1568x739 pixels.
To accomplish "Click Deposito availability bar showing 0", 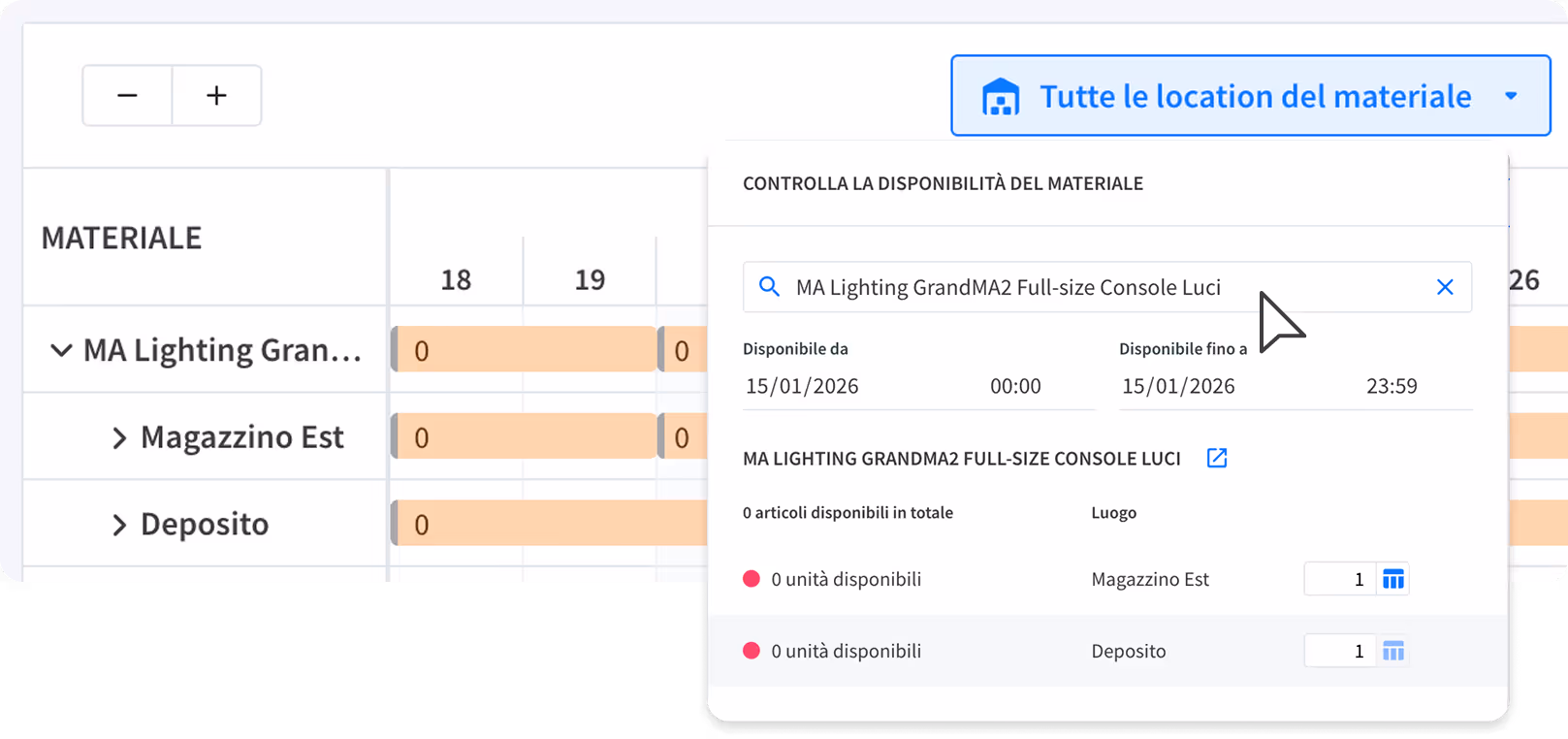I will click(x=549, y=524).
